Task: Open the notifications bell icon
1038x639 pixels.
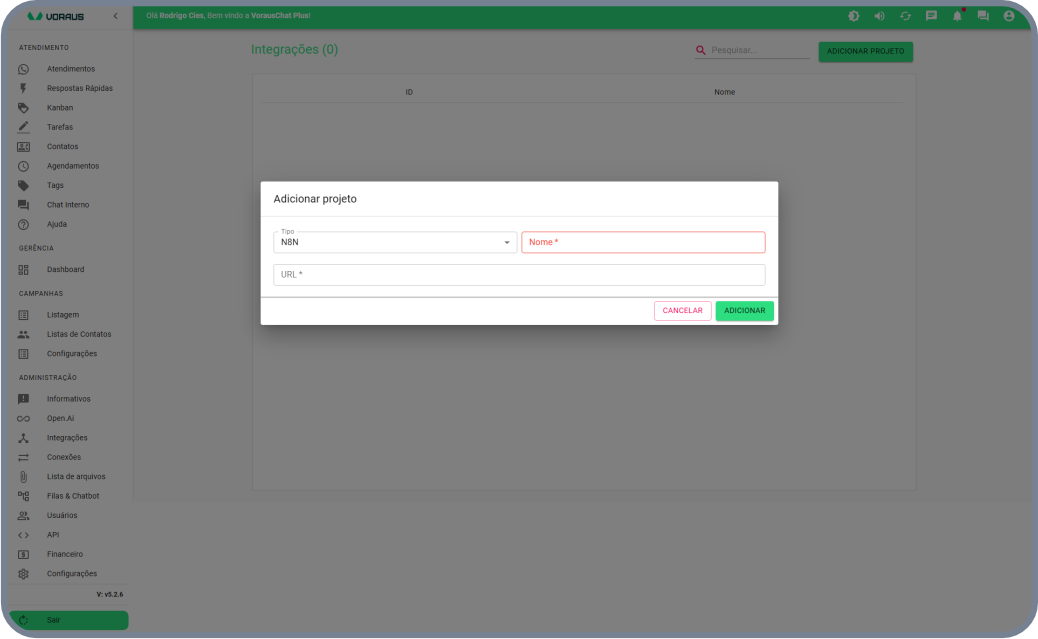Action: click(x=957, y=16)
